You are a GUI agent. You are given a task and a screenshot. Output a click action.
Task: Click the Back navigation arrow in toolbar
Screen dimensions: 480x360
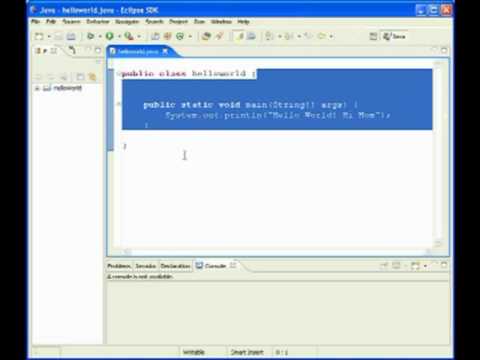[x=321, y=36]
